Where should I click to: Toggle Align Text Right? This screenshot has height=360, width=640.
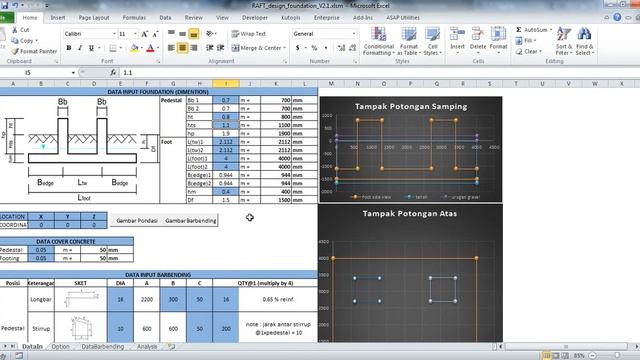pyautogui.click(x=193, y=48)
